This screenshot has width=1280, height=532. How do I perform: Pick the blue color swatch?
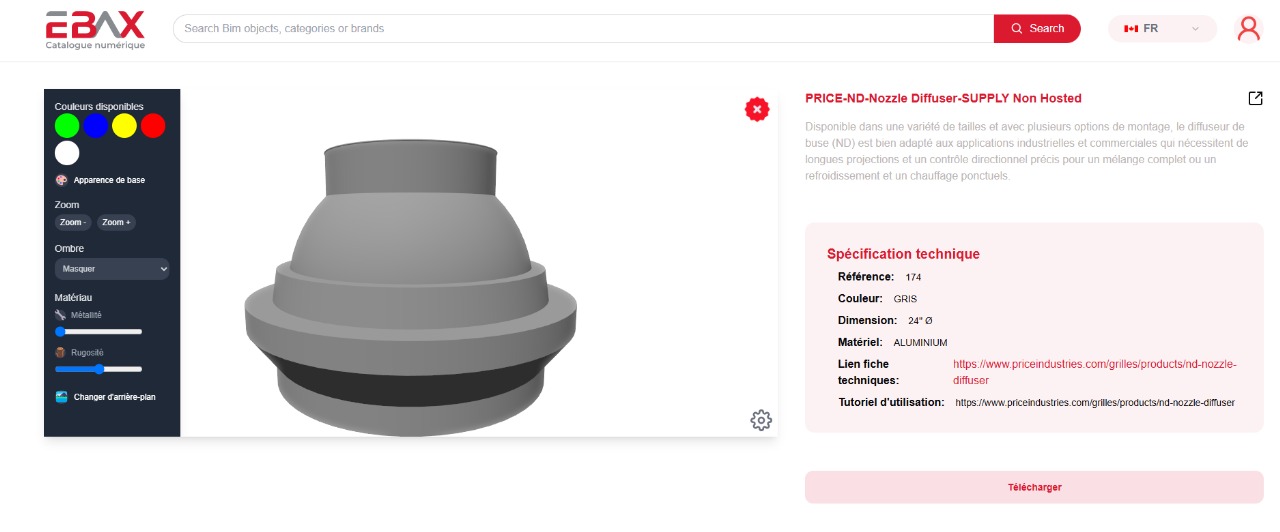click(x=95, y=125)
